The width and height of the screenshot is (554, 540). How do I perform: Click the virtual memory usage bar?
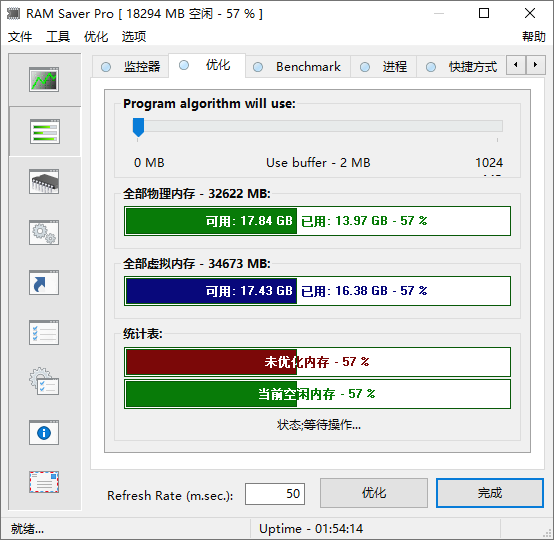click(x=317, y=291)
